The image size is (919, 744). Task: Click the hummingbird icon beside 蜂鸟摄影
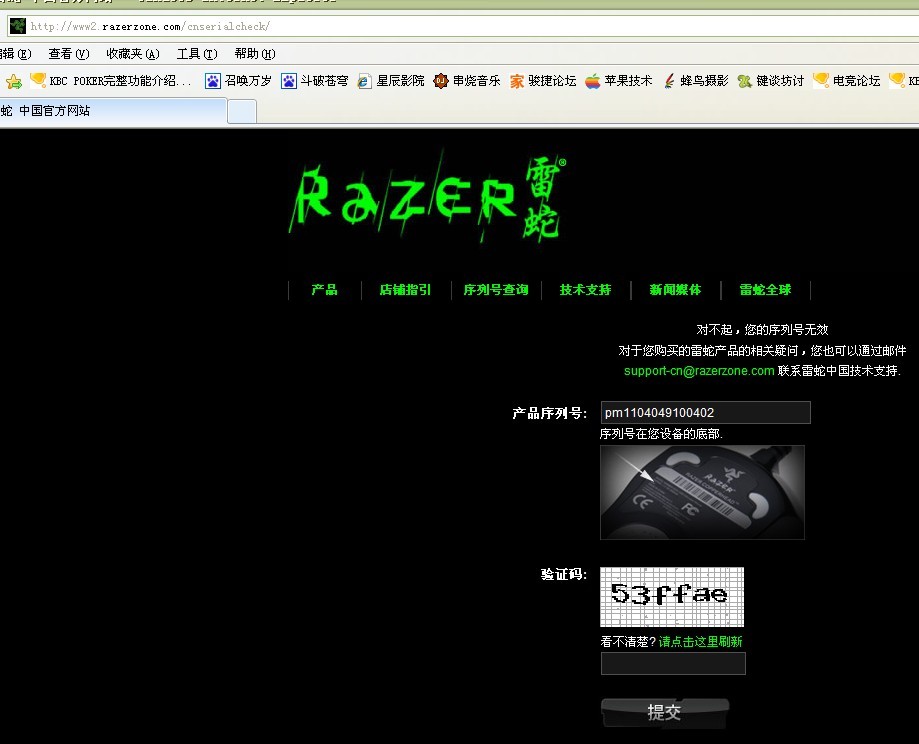(x=669, y=81)
